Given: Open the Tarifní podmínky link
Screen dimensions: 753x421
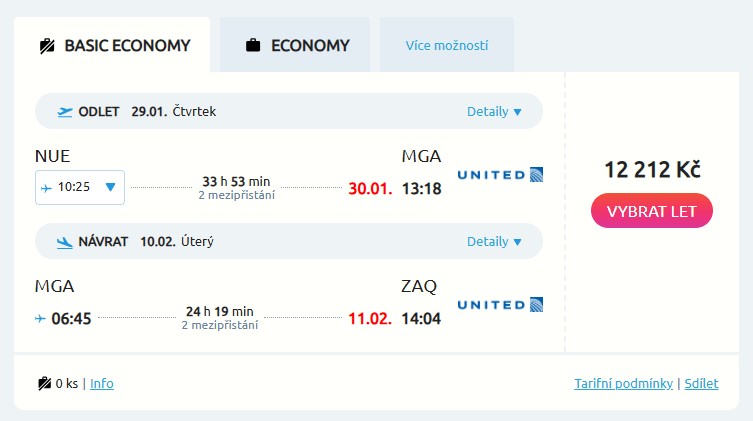Looking at the screenshot, I should pyautogui.click(x=623, y=383).
